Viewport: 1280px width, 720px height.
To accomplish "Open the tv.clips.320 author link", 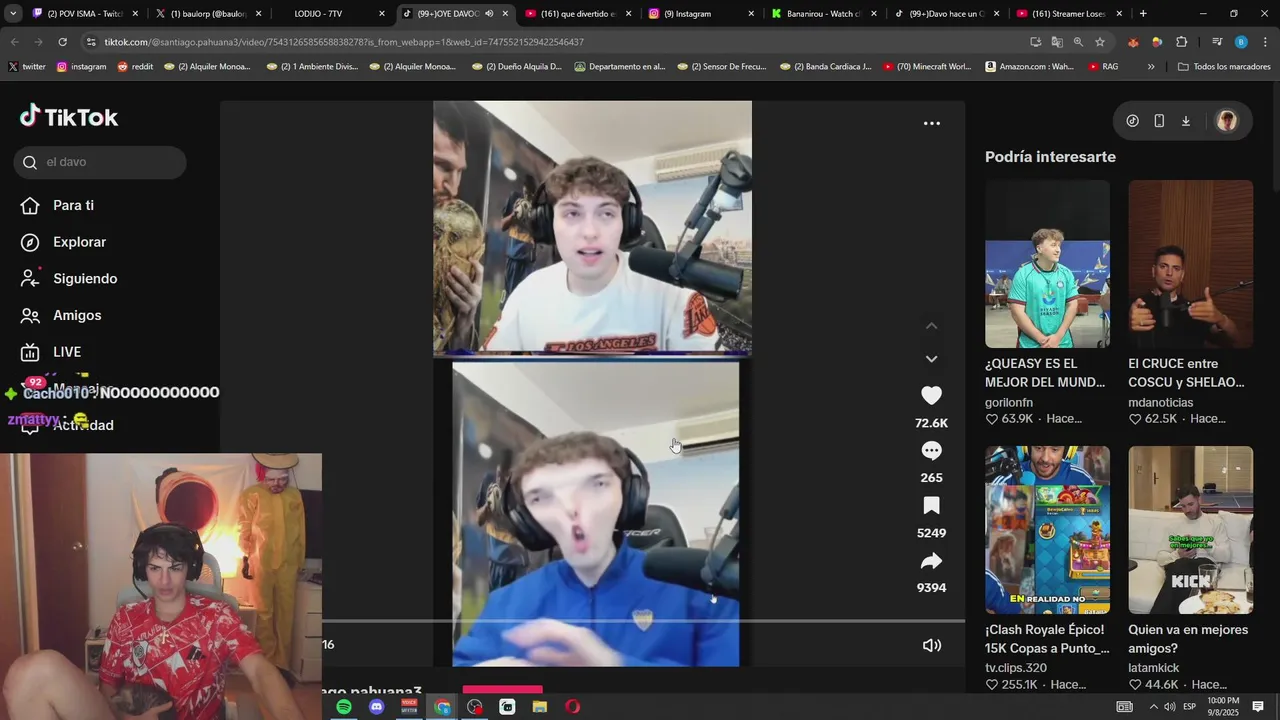I will pos(1016,668).
